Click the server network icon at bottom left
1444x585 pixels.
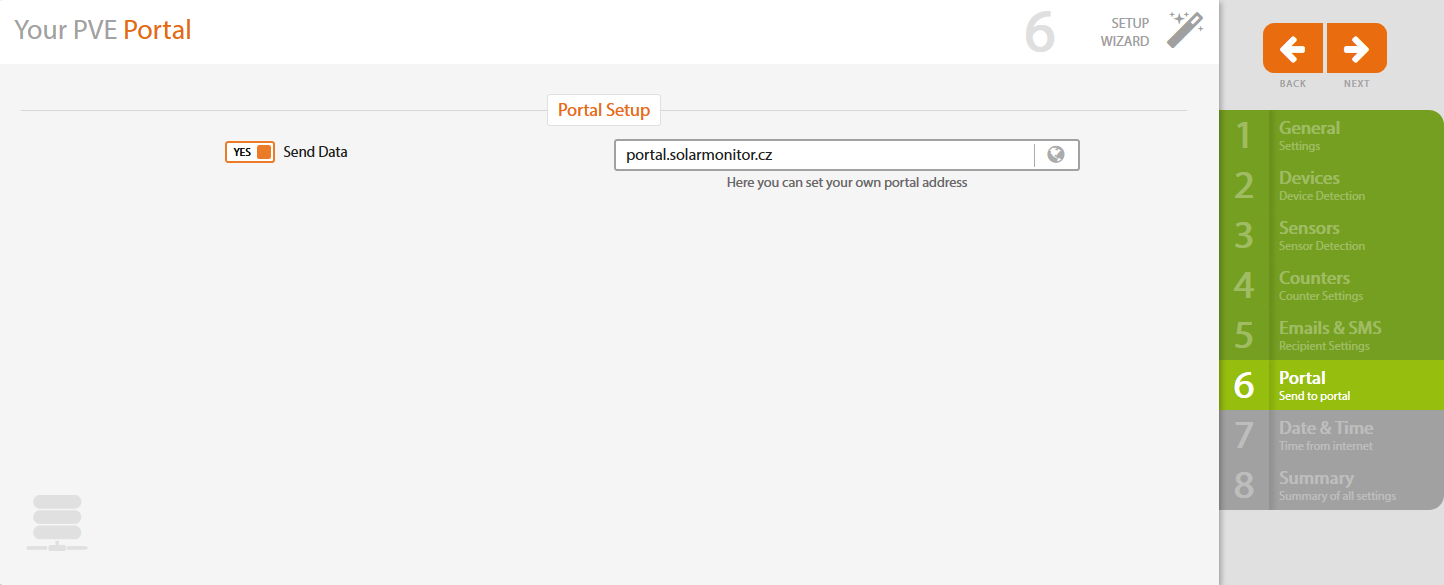click(x=57, y=522)
